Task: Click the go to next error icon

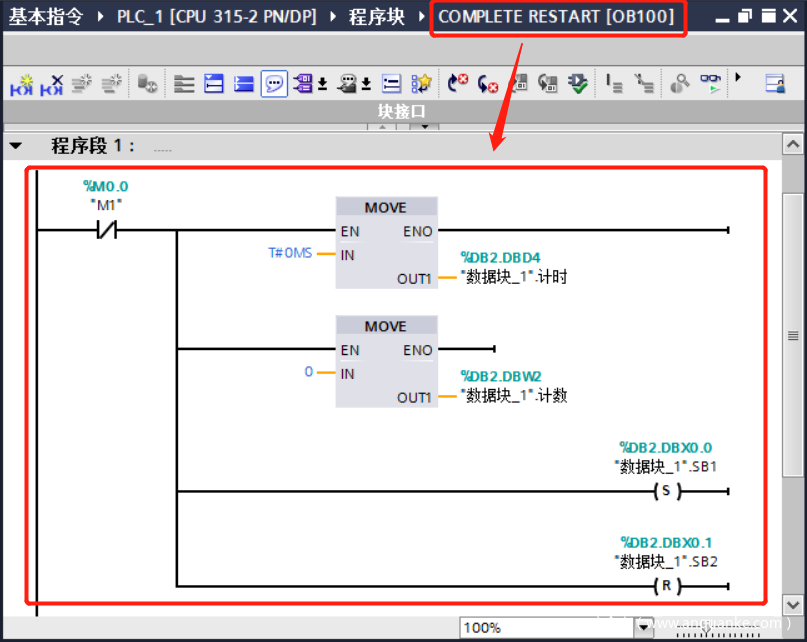Action: tap(488, 84)
